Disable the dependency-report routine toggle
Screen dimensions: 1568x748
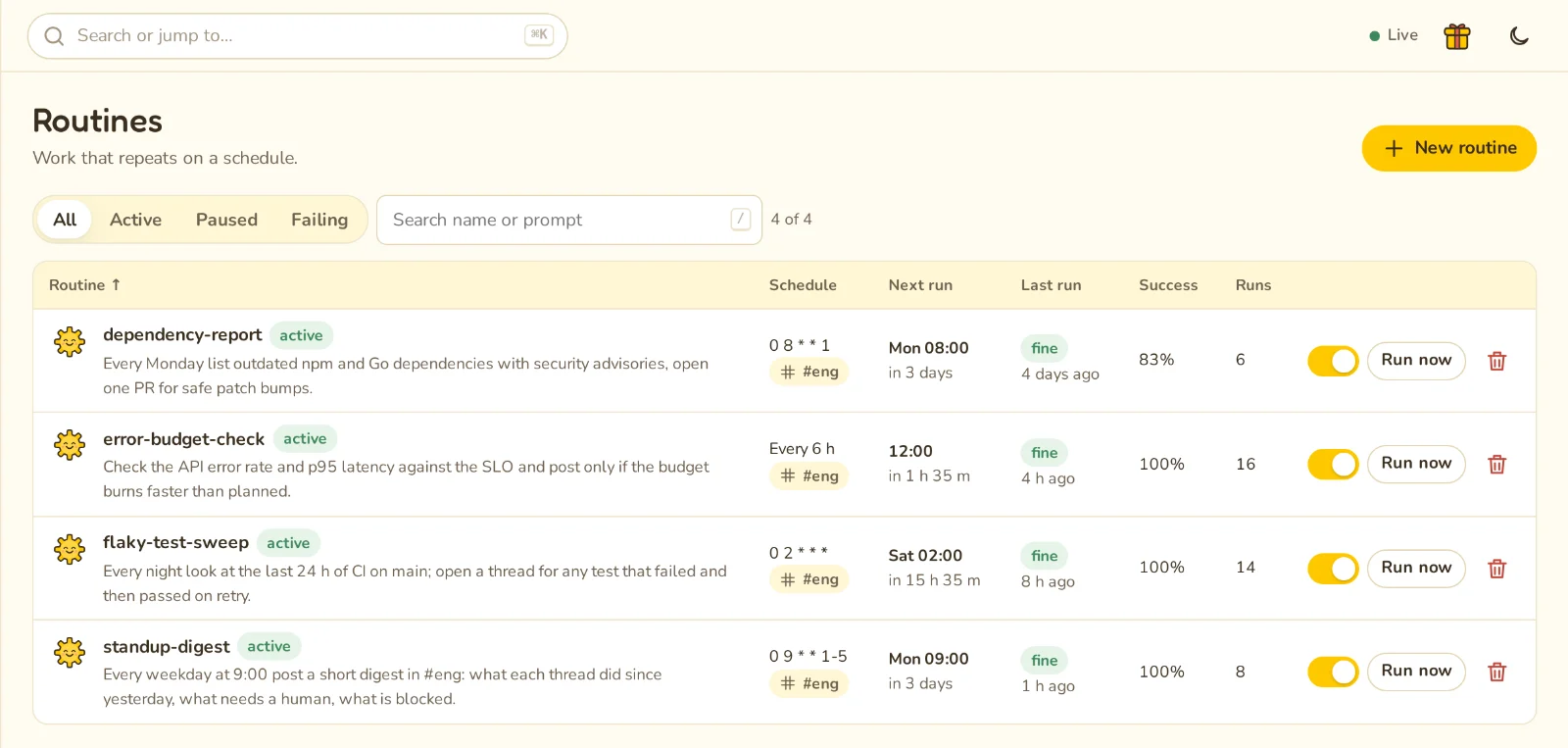1333,361
